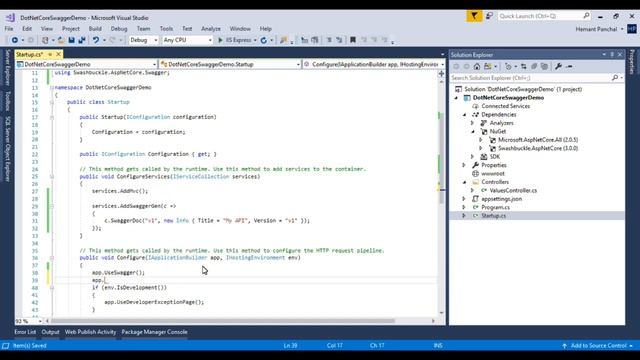Click Solution Explorer Preview Selected Items icon
Viewport: 640px width, 360px height.
coord(569,66)
